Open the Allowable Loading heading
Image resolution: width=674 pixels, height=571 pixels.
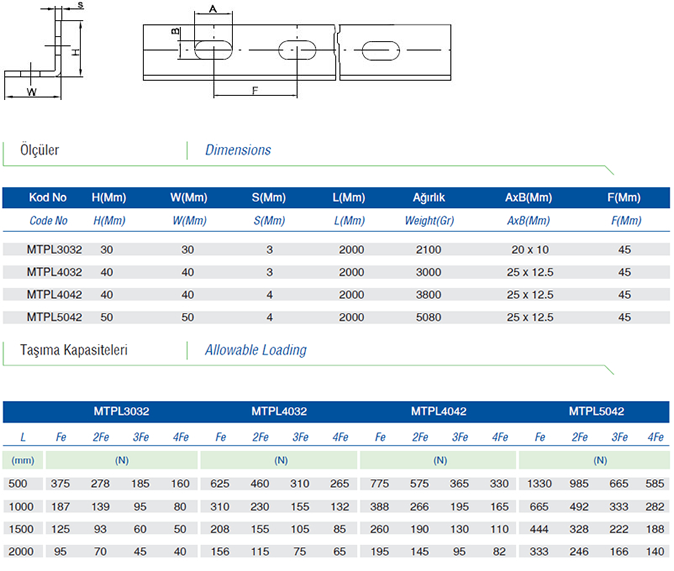point(255,351)
